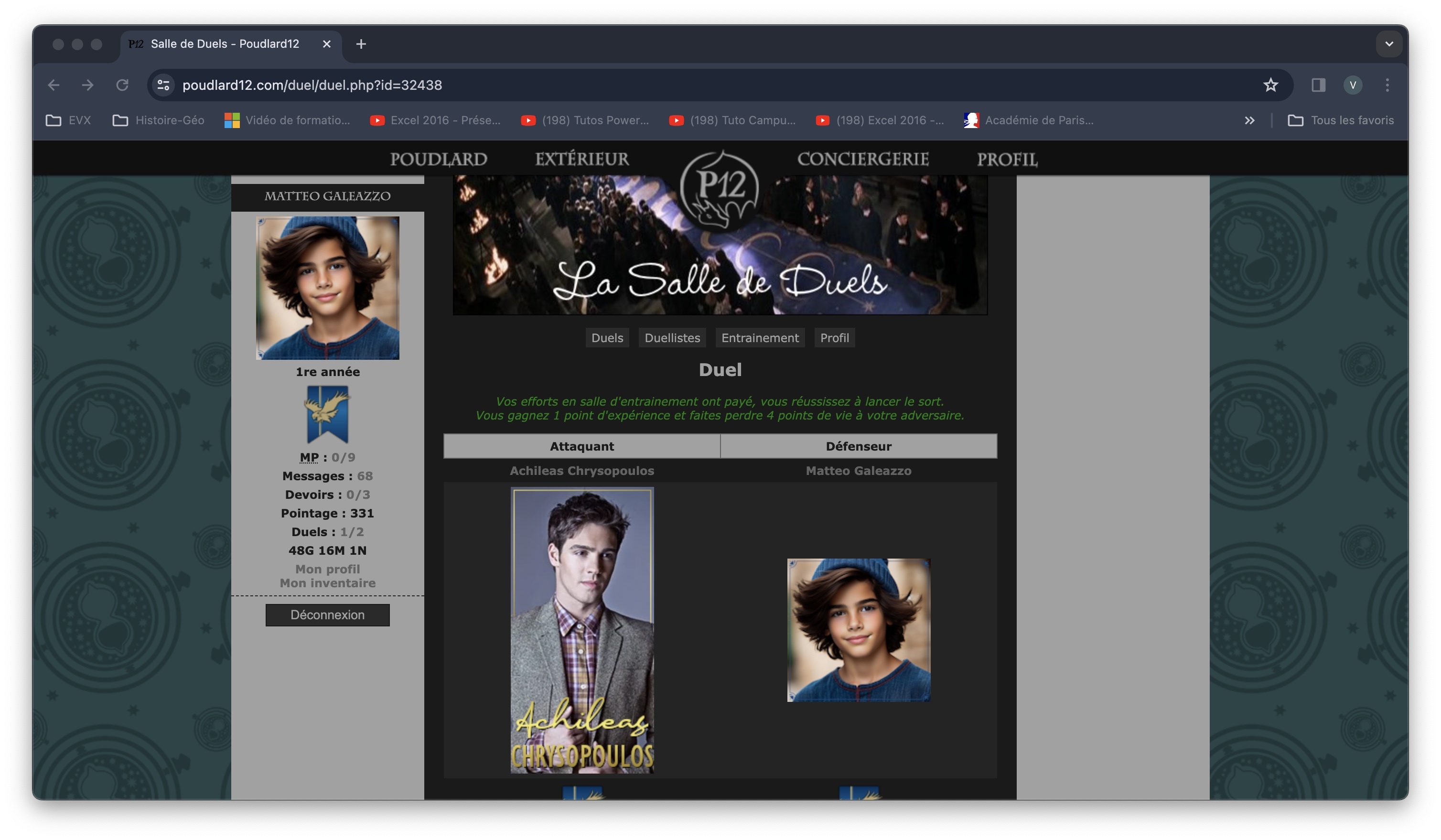Screen dimensions: 1441x840
Task: Open a new tab with plus icon
Action: pos(361,44)
